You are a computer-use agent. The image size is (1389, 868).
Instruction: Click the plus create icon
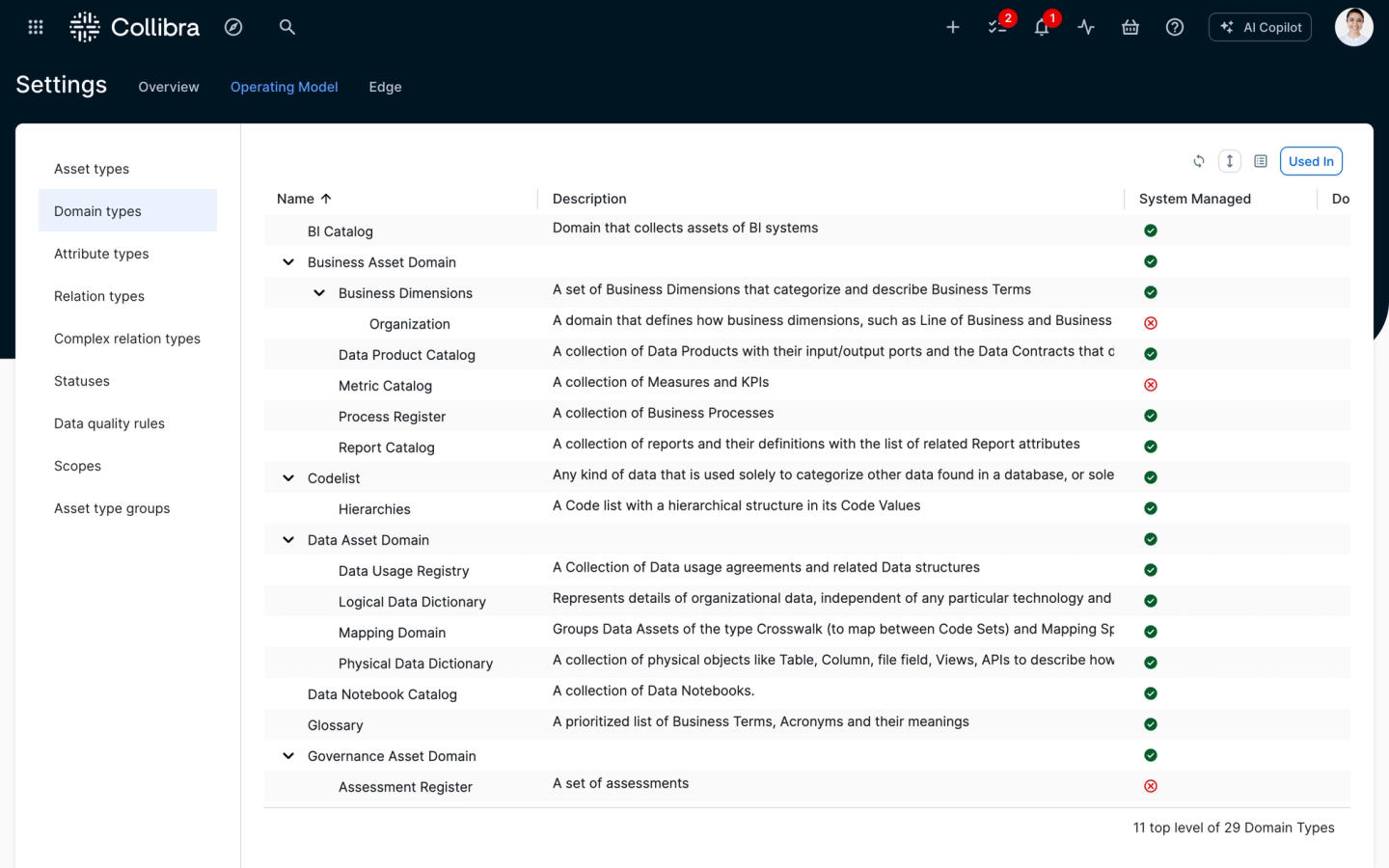(952, 27)
